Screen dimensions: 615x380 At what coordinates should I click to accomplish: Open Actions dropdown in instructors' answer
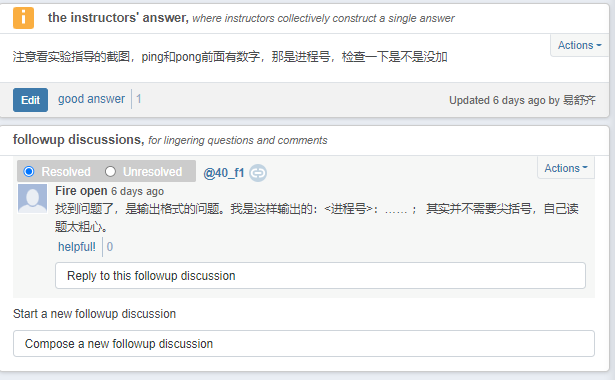pos(579,45)
